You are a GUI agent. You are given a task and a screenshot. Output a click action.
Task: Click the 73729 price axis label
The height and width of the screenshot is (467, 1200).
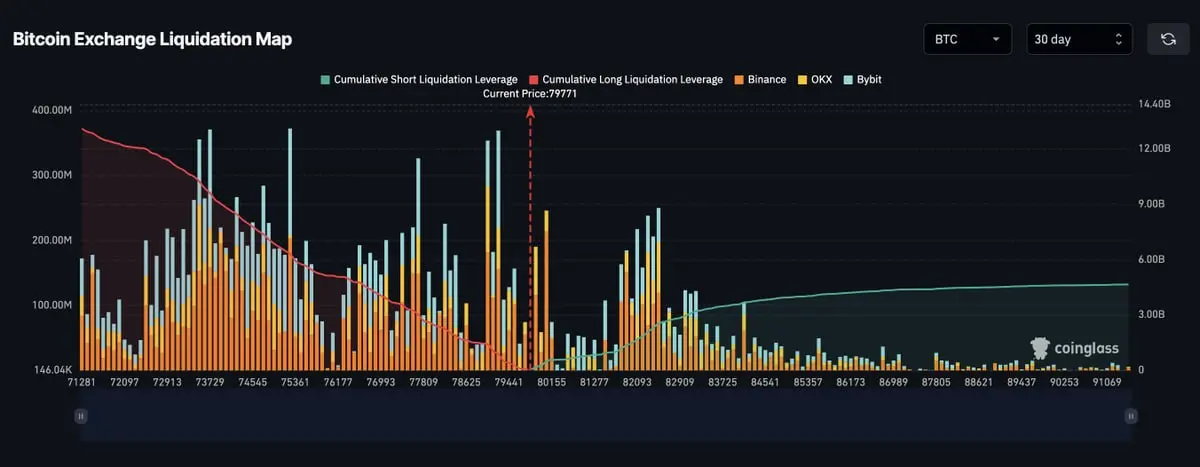[210, 383]
